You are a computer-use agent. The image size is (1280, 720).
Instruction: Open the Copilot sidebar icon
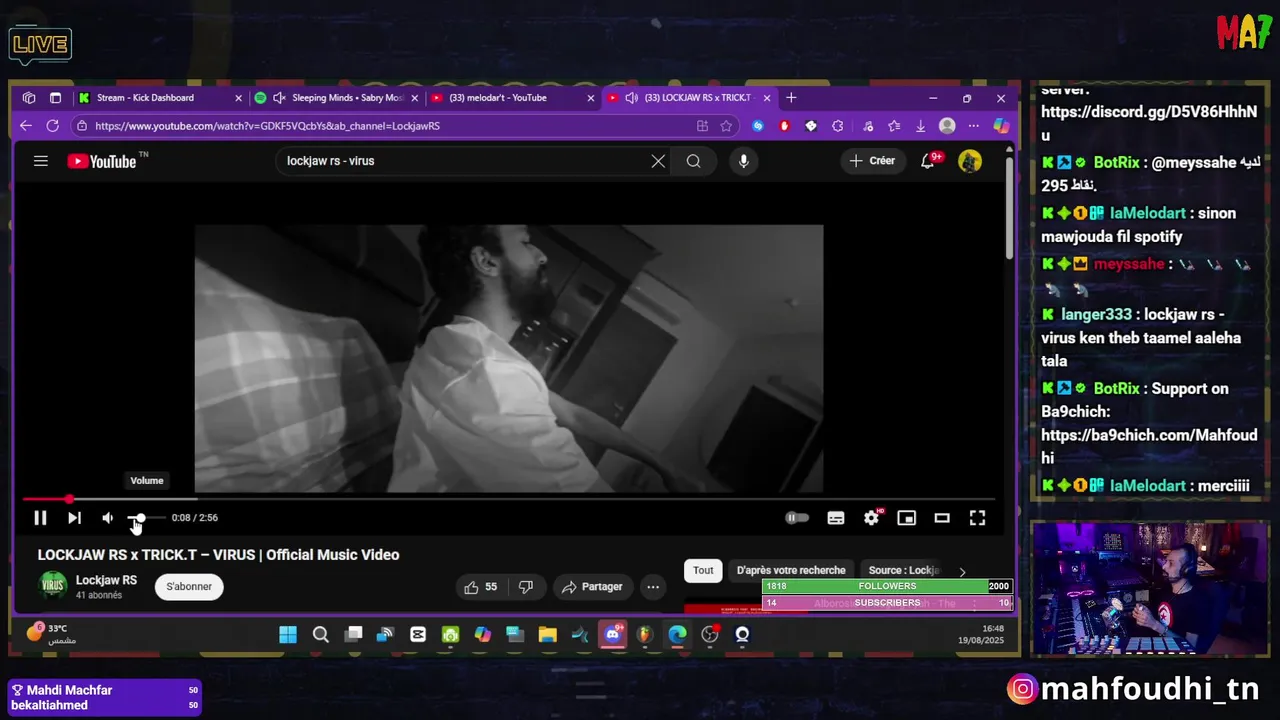pos(1001,126)
